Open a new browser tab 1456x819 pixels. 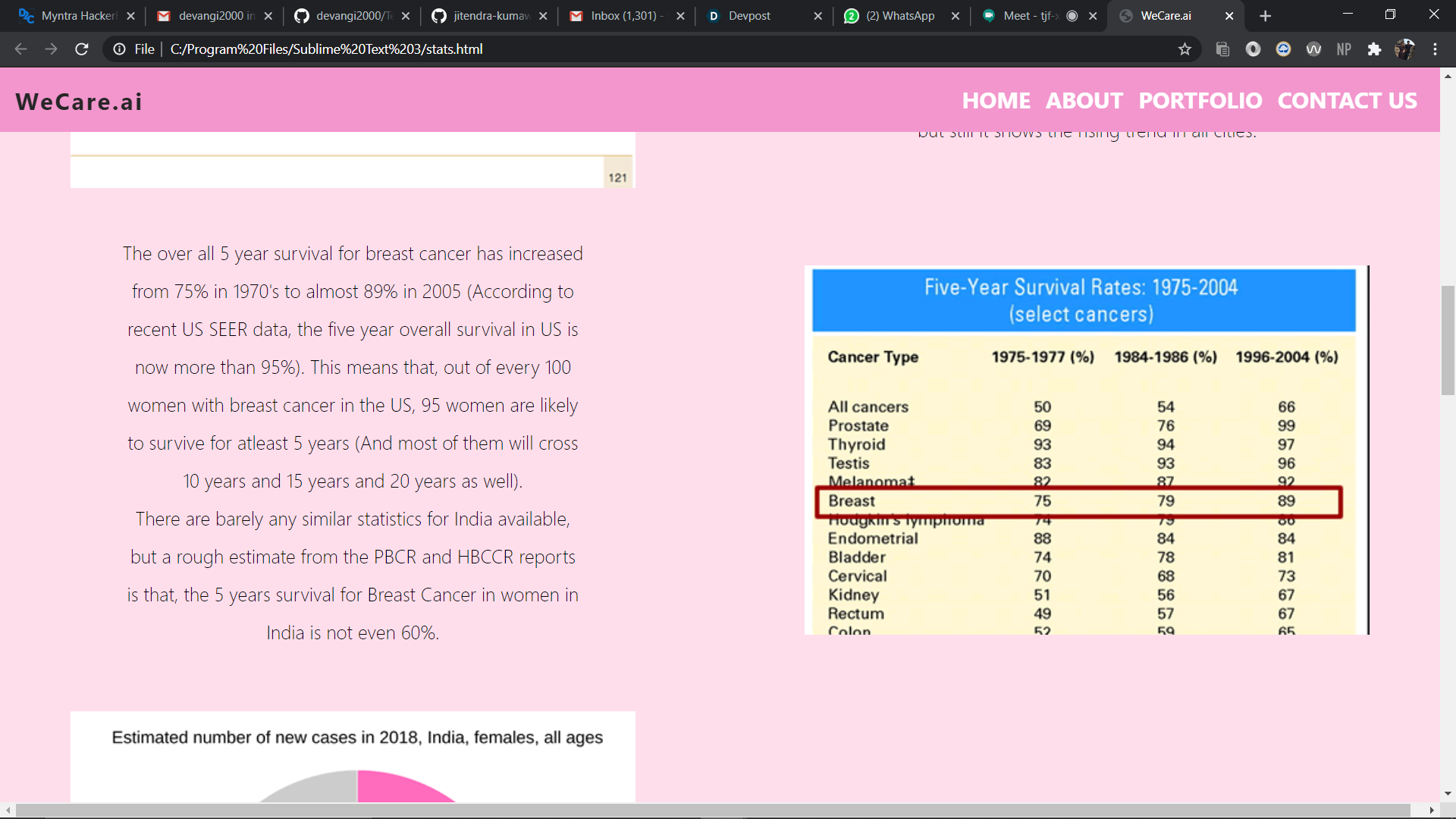tap(1265, 16)
